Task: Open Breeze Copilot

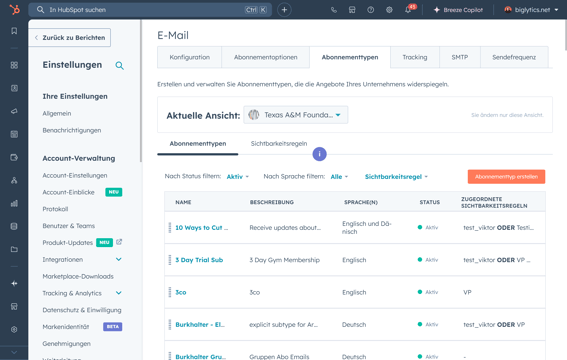Action: coord(458,10)
